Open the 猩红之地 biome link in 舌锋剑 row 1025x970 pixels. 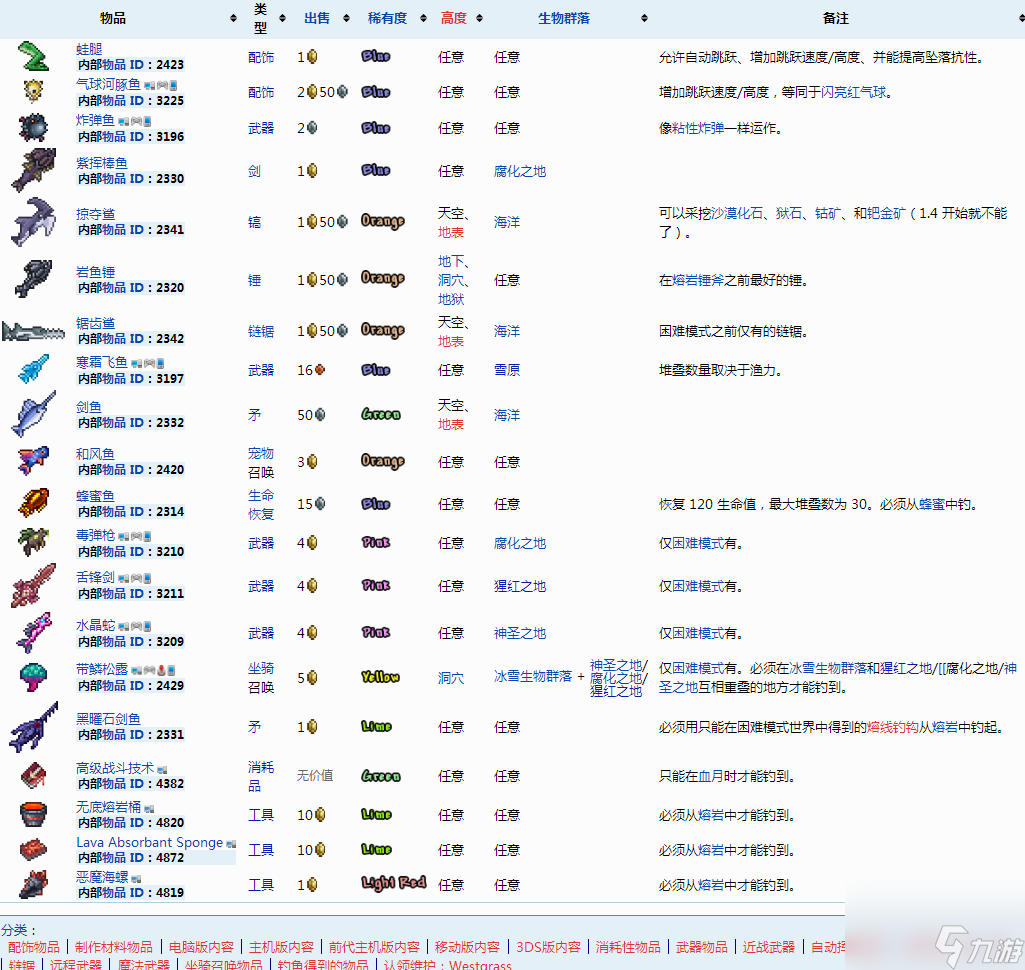[520, 586]
